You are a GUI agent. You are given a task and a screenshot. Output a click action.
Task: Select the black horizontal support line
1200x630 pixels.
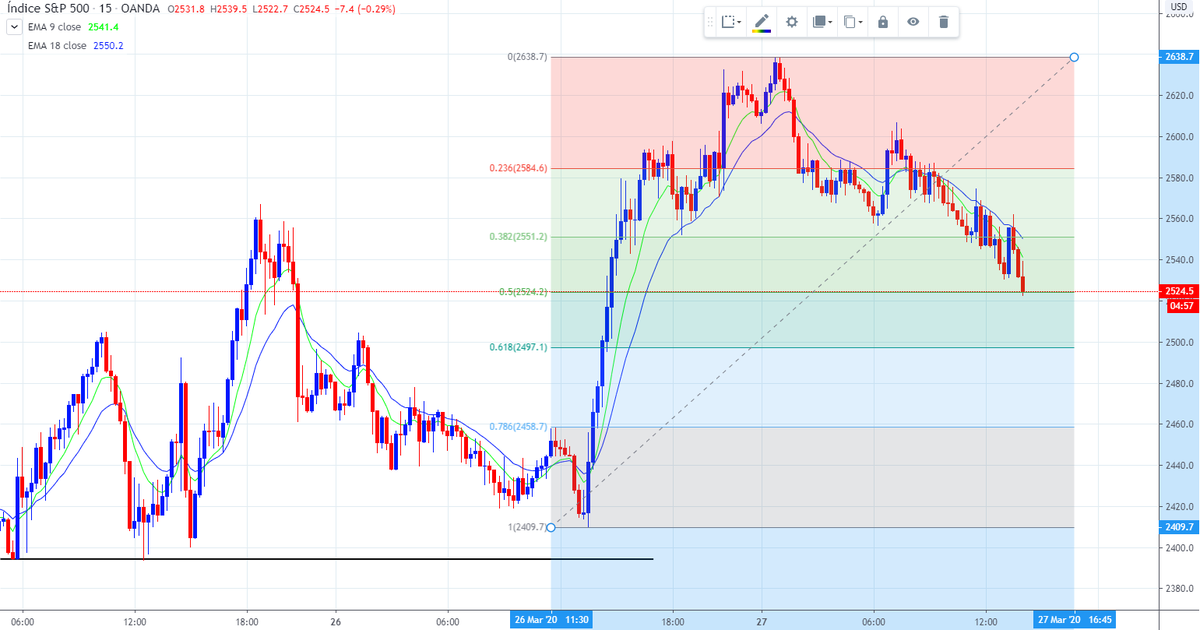tap(327, 559)
